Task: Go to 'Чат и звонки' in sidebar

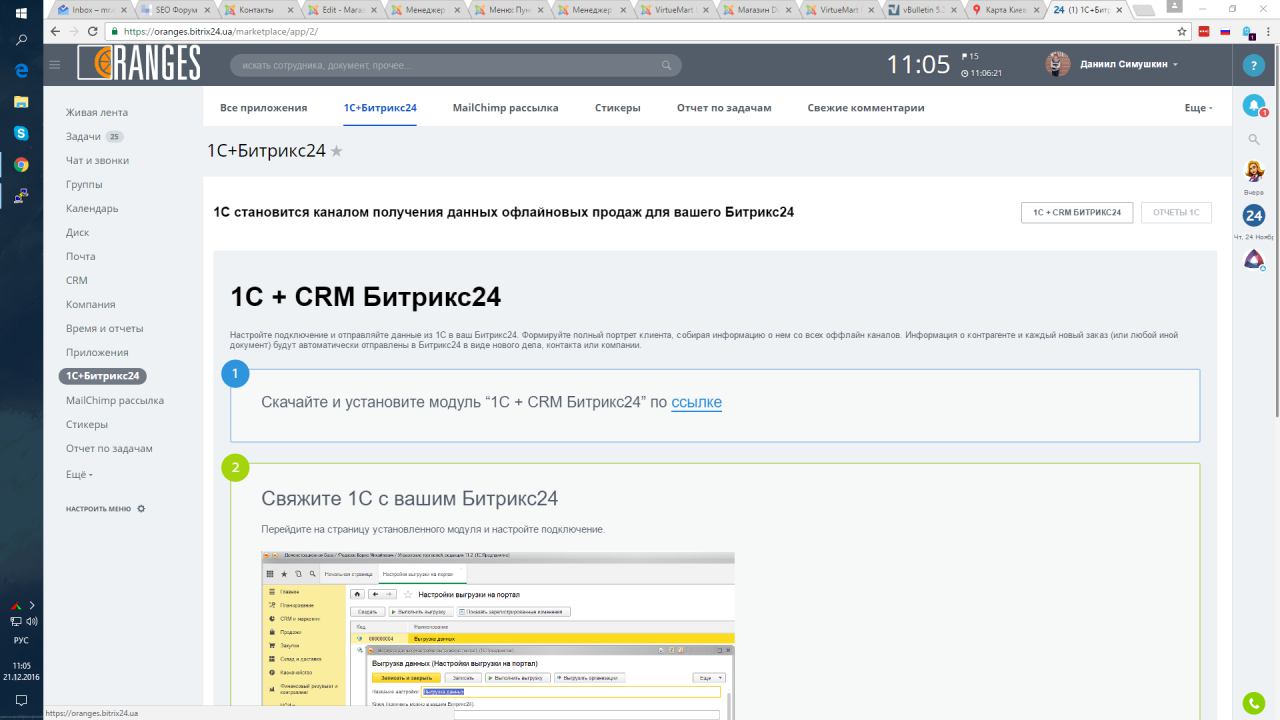Action: pos(97,160)
